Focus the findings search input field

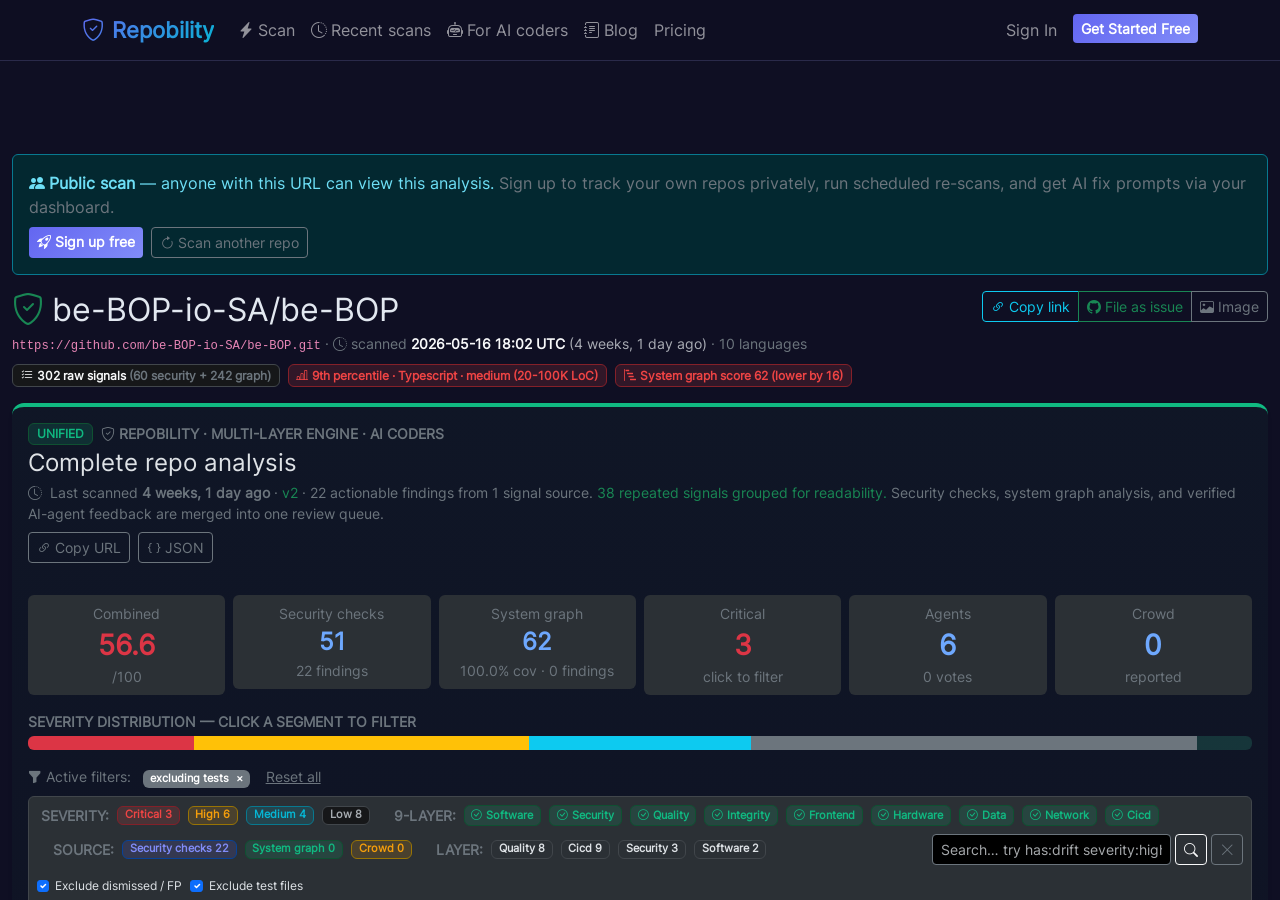tap(1051, 850)
